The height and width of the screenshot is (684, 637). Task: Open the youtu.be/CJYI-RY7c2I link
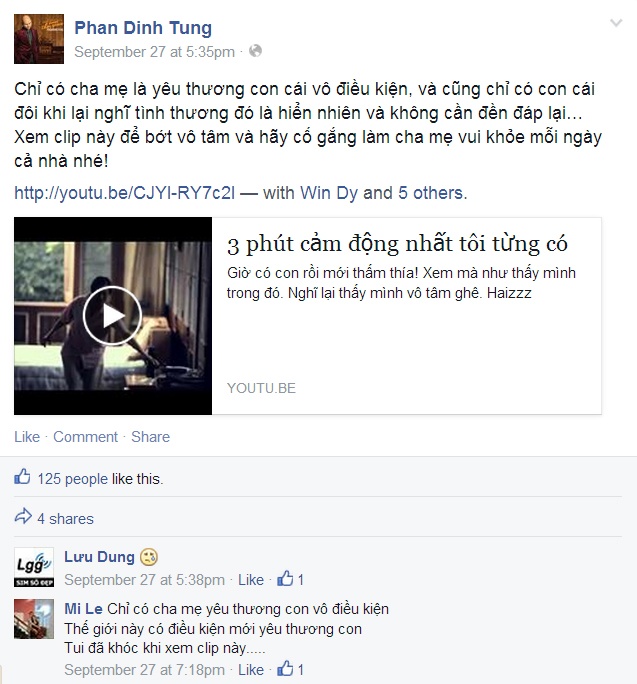(x=124, y=193)
